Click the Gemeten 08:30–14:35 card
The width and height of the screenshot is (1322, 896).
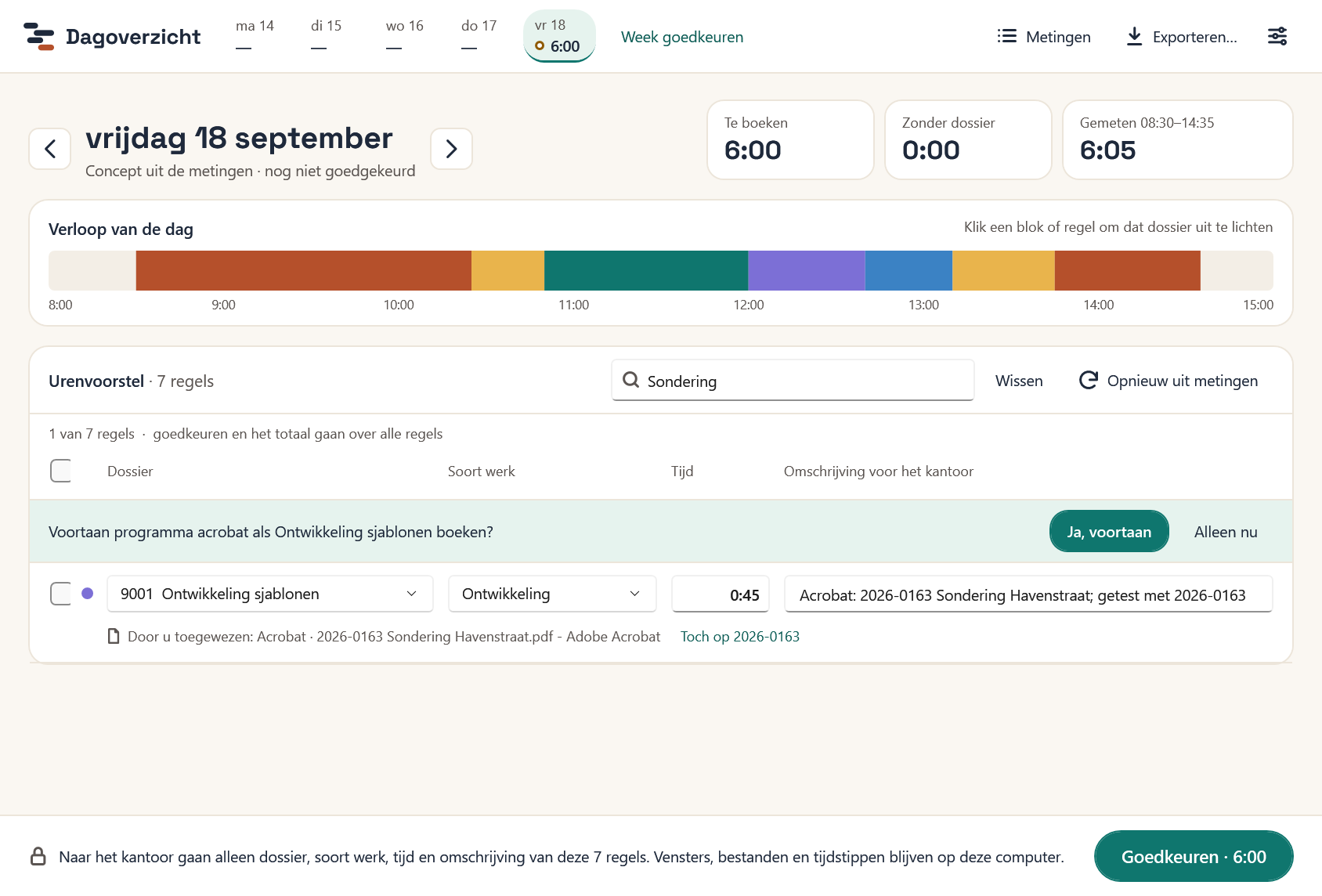[x=1177, y=139]
